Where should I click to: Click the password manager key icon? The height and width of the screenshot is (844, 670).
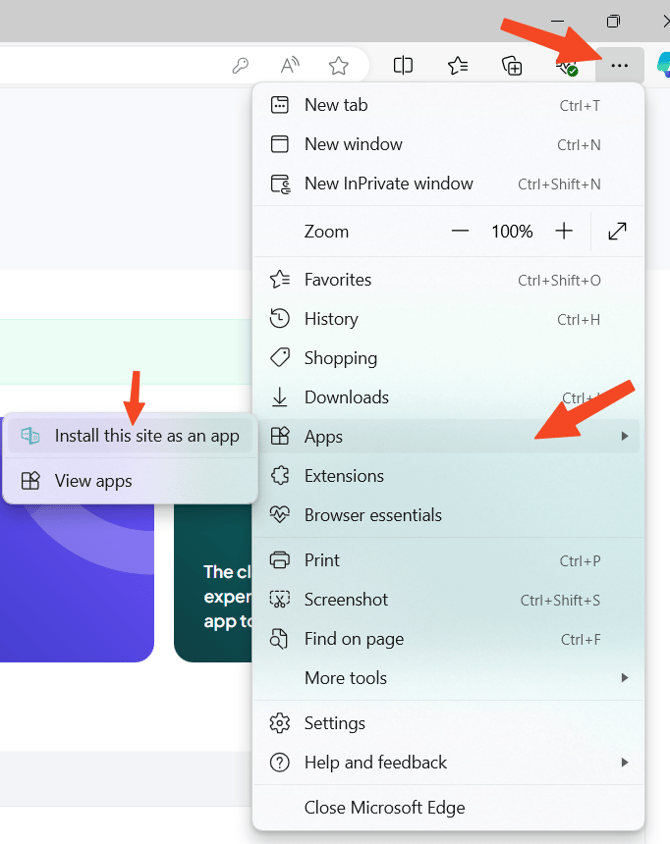click(241, 65)
